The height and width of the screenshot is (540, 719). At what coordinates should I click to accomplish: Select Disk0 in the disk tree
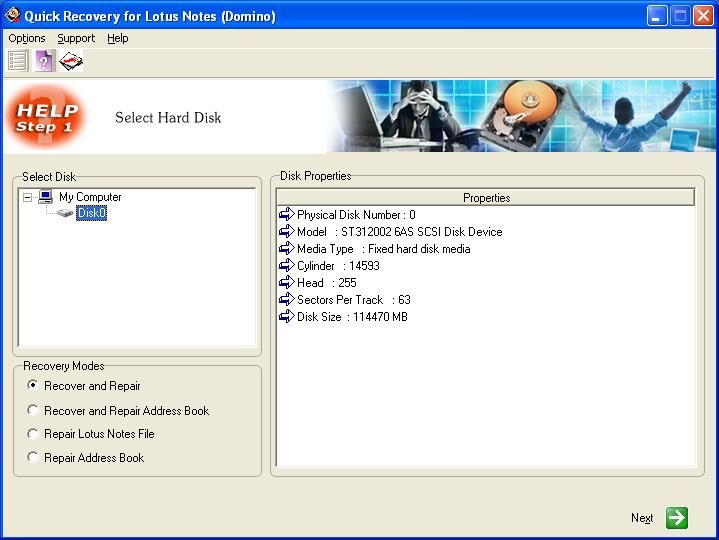pos(92,213)
